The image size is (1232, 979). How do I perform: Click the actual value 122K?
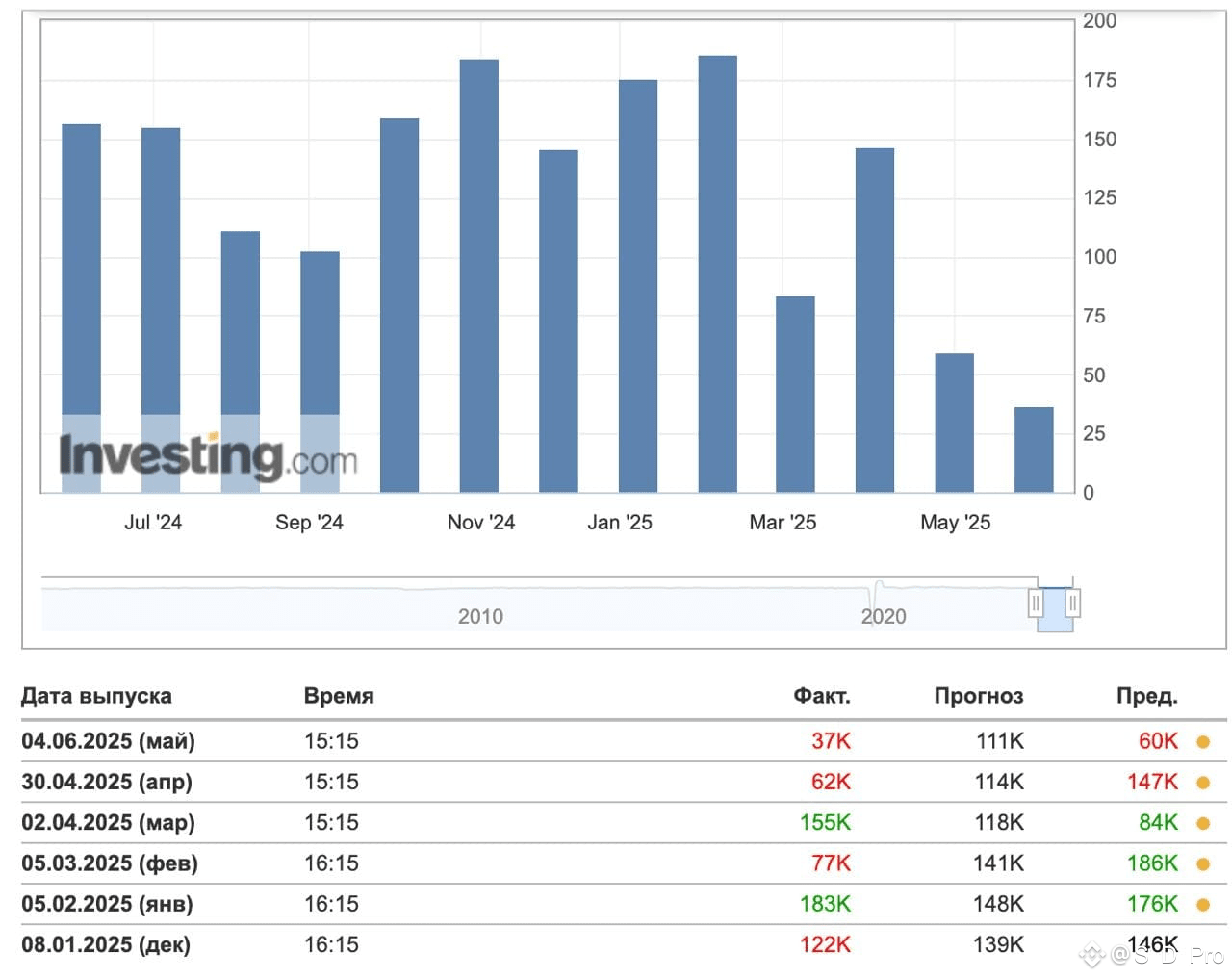coord(825,944)
